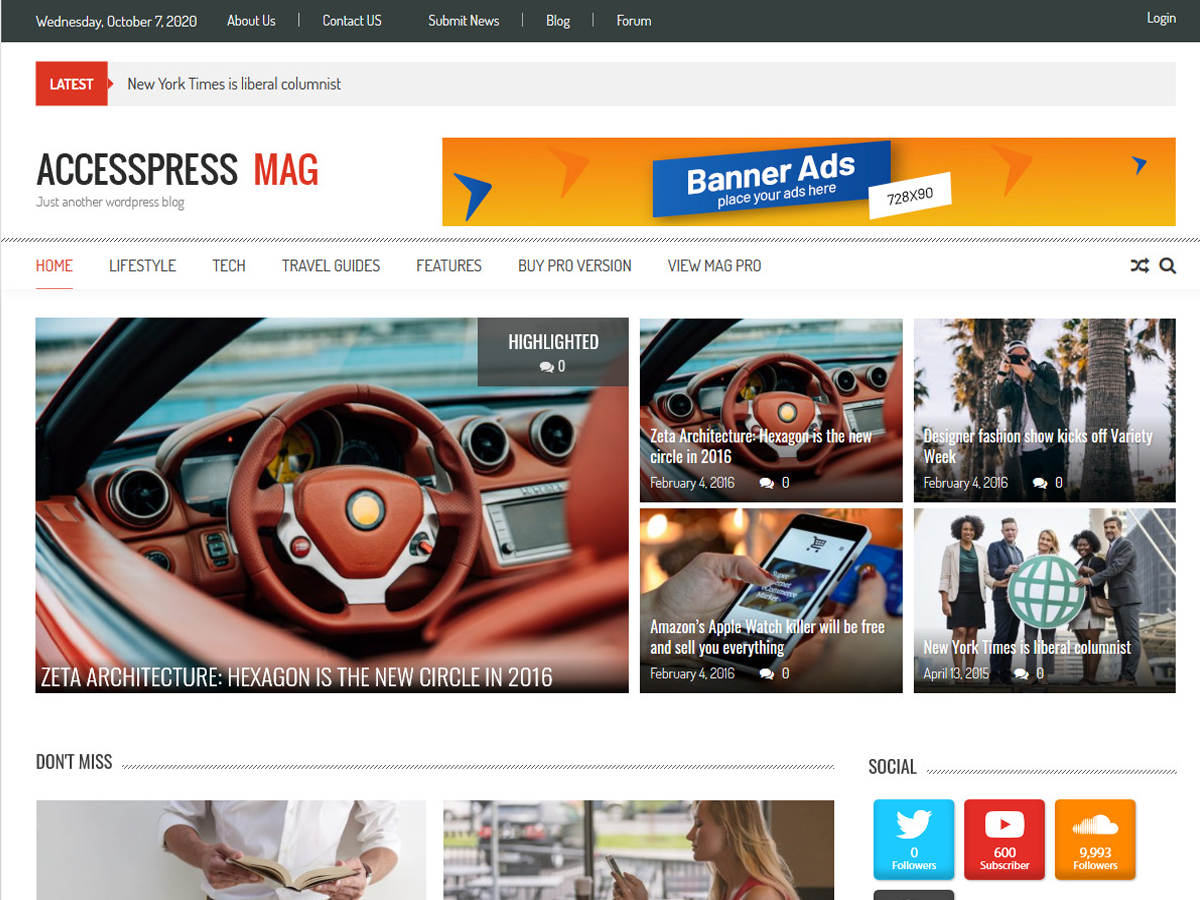
Task: Click the Banner Ads 728x90 image
Action: tap(808, 182)
